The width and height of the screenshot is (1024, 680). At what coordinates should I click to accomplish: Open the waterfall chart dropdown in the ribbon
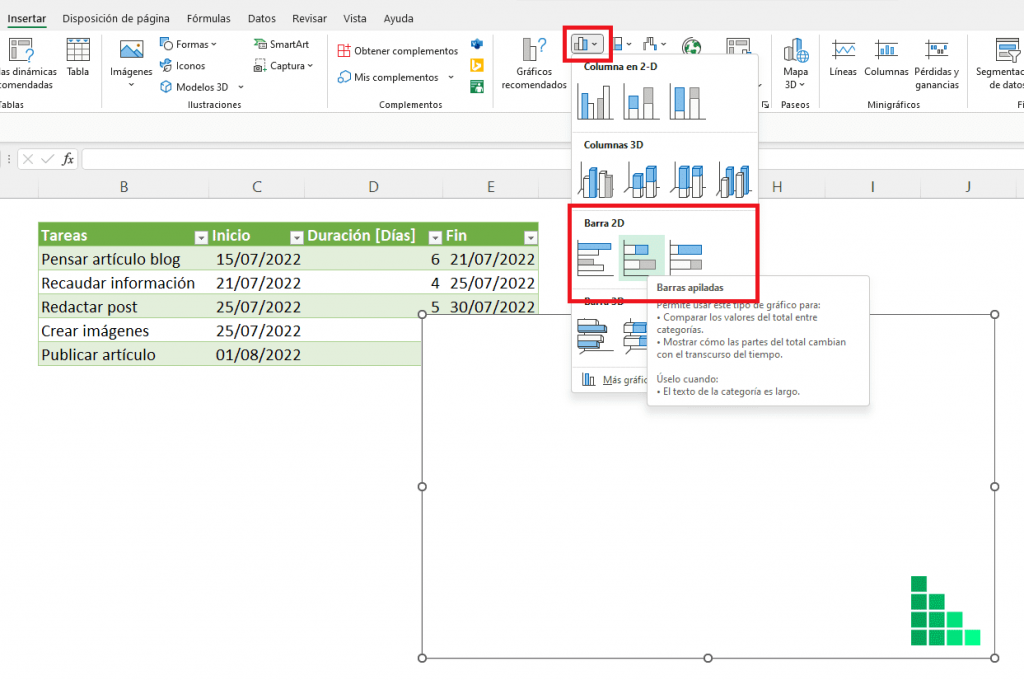[654, 44]
